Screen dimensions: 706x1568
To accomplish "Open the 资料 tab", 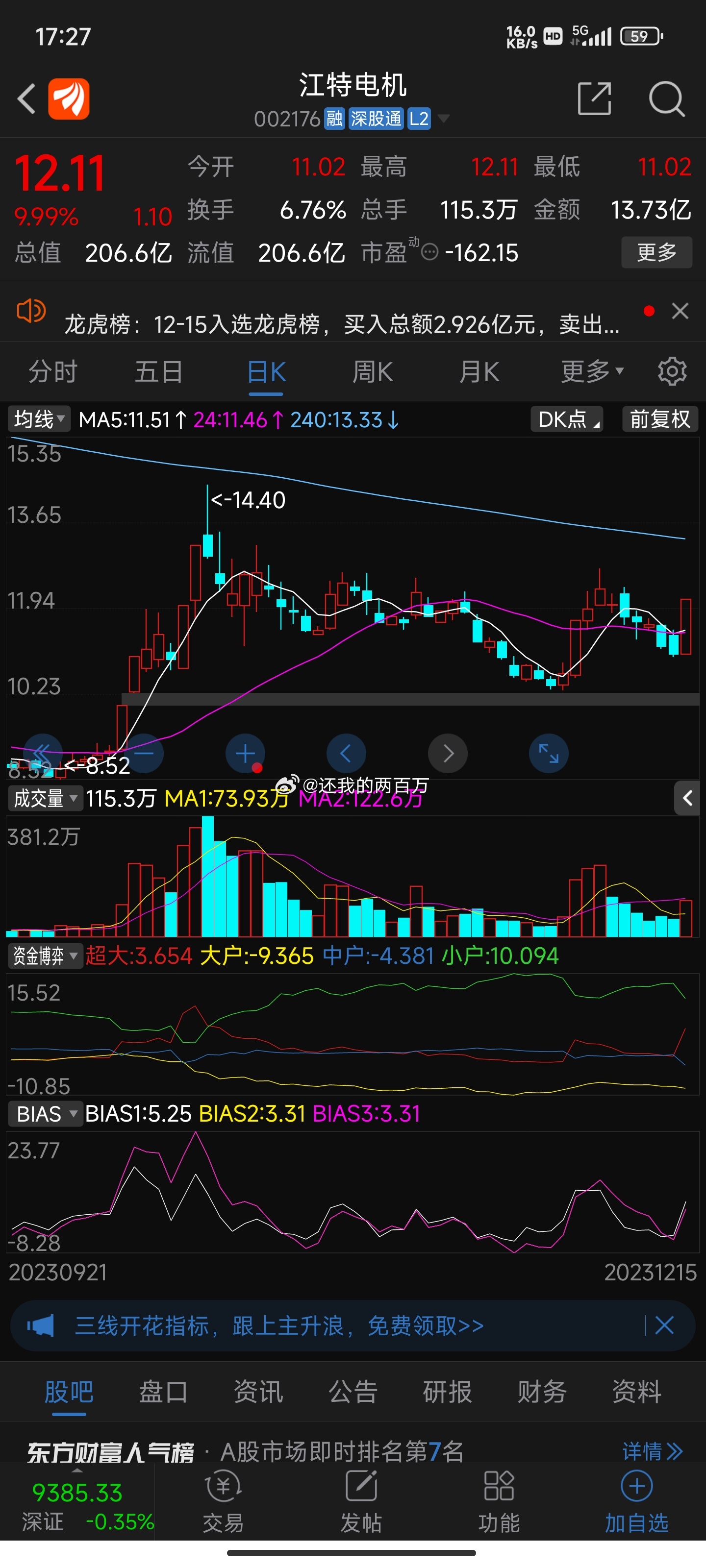I will click(x=636, y=1392).
